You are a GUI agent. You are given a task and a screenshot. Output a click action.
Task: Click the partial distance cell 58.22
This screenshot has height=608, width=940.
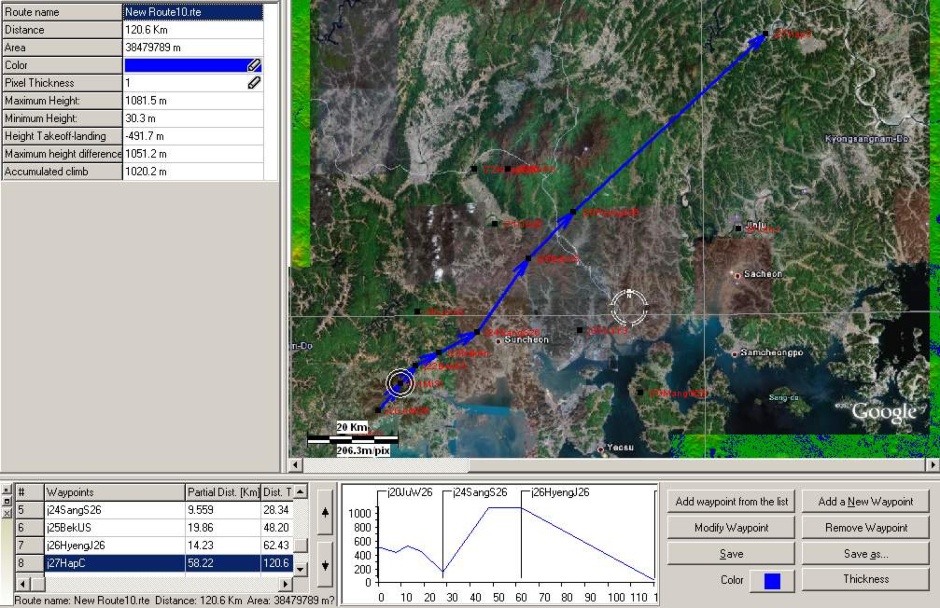coord(223,563)
